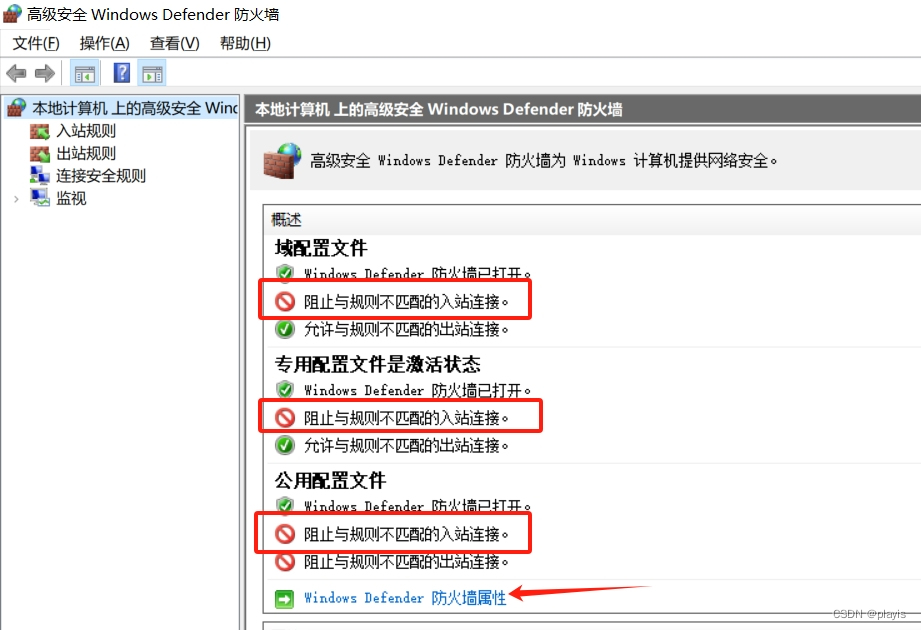921x630 pixels.
Task: Click the large brick wall globe icon
Action: [282, 160]
